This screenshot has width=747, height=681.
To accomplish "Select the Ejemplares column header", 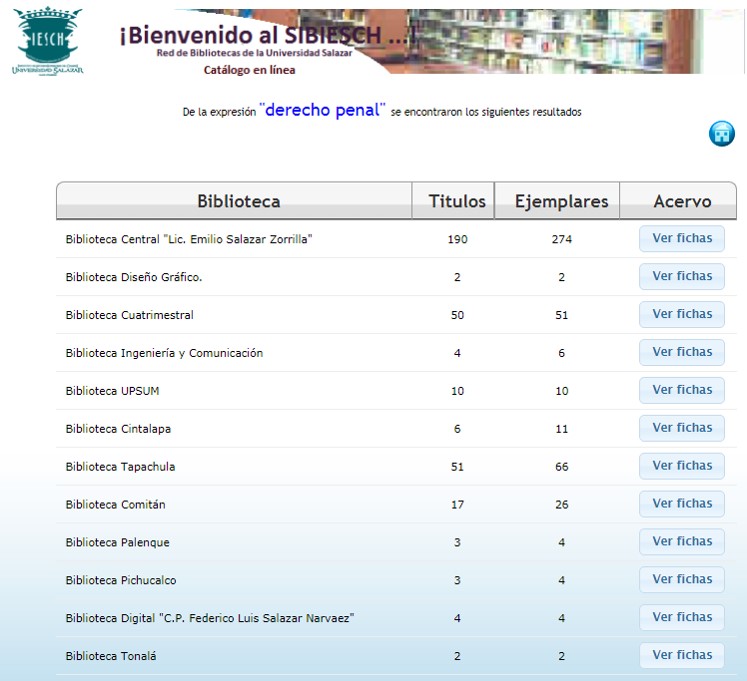I will [x=561, y=201].
